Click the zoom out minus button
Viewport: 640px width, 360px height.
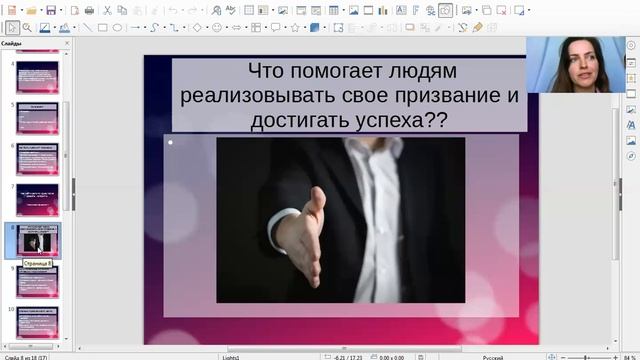563,358
